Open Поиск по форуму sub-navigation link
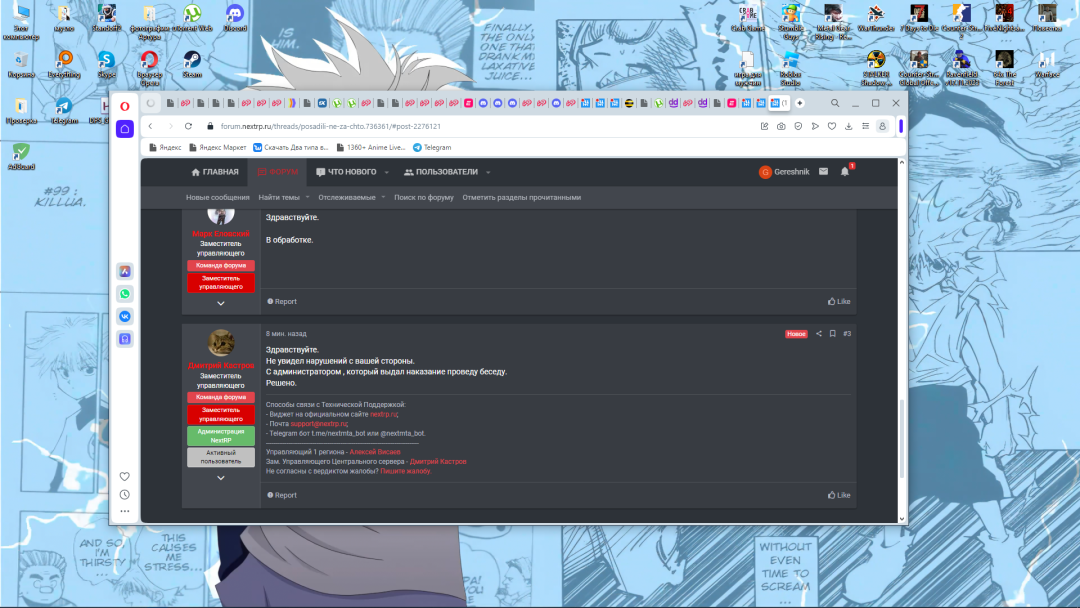The image size is (1080, 608). [x=424, y=198]
